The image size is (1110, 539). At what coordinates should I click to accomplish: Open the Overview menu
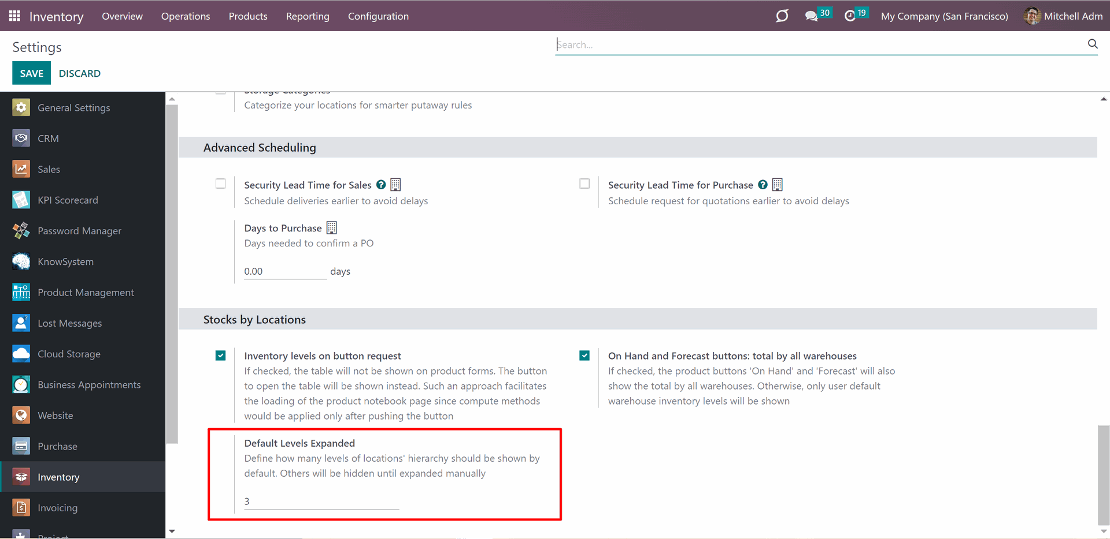click(x=122, y=16)
